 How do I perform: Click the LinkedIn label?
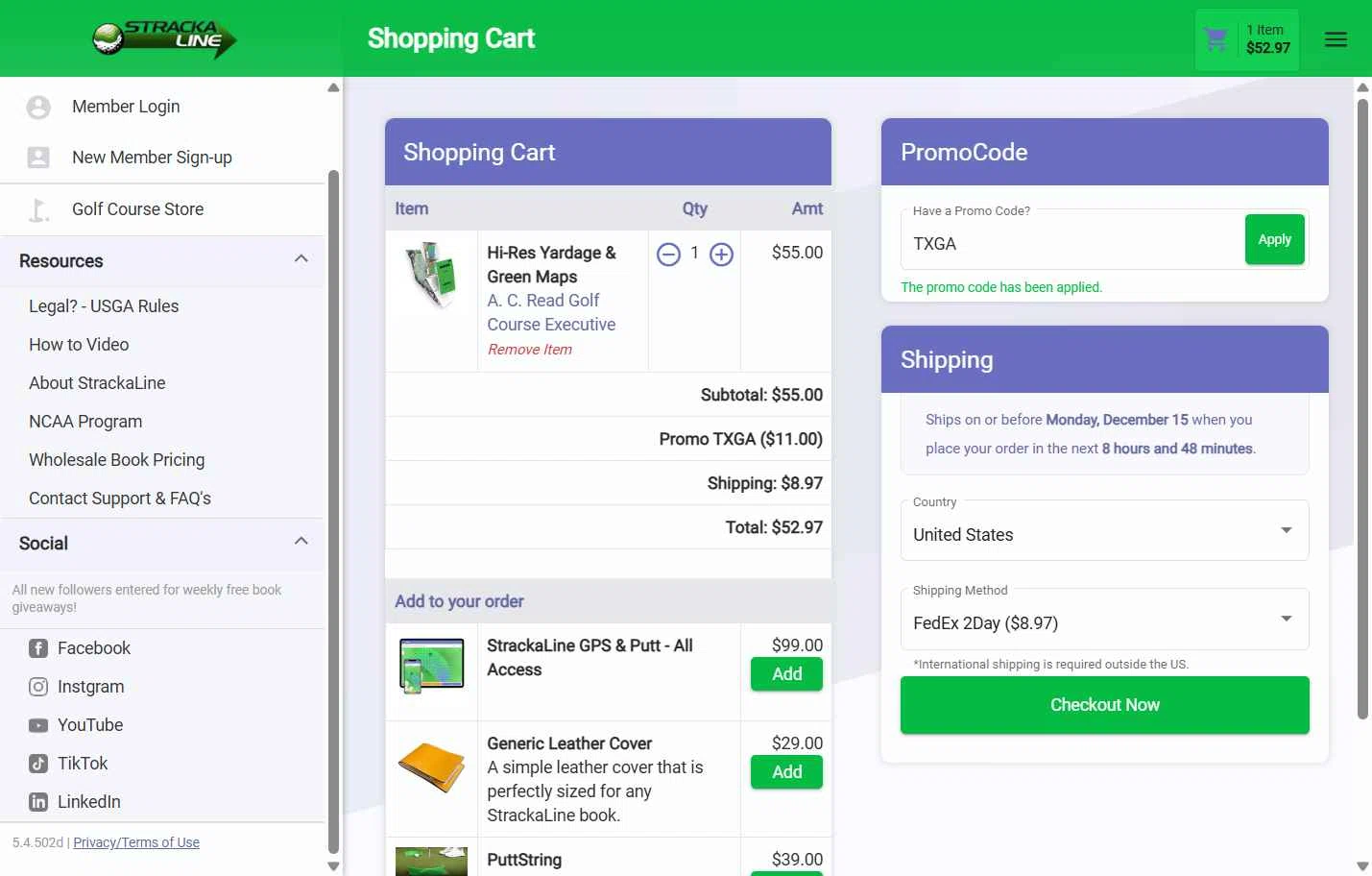point(89,802)
